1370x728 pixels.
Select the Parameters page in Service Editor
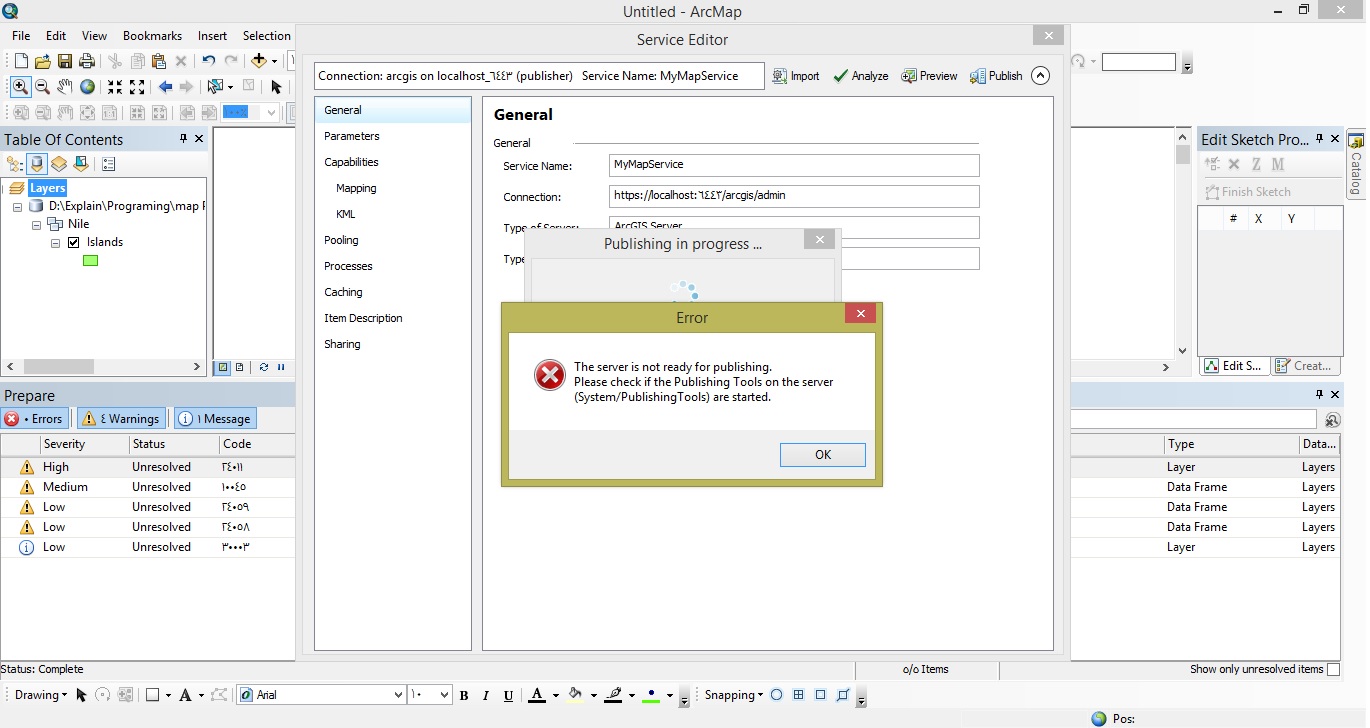click(x=352, y=136)
